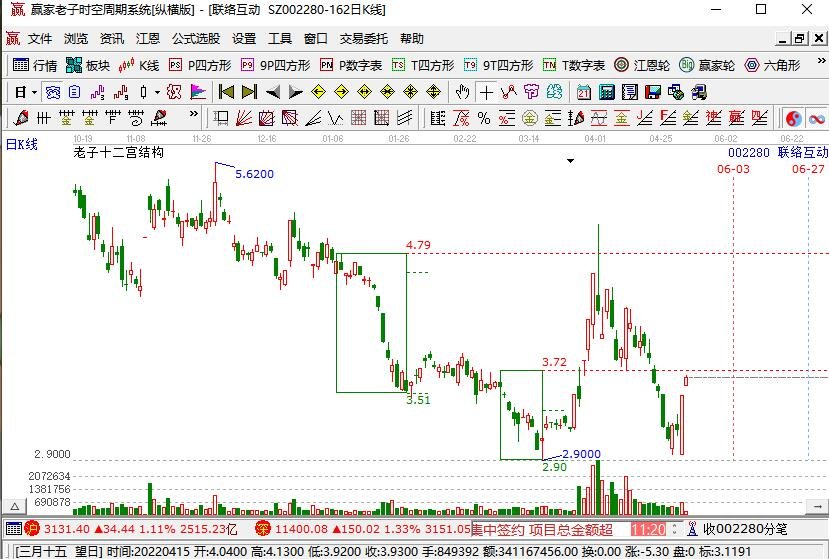Open the 设置 menu
The image size is (829, 559).
coord(244,39)
